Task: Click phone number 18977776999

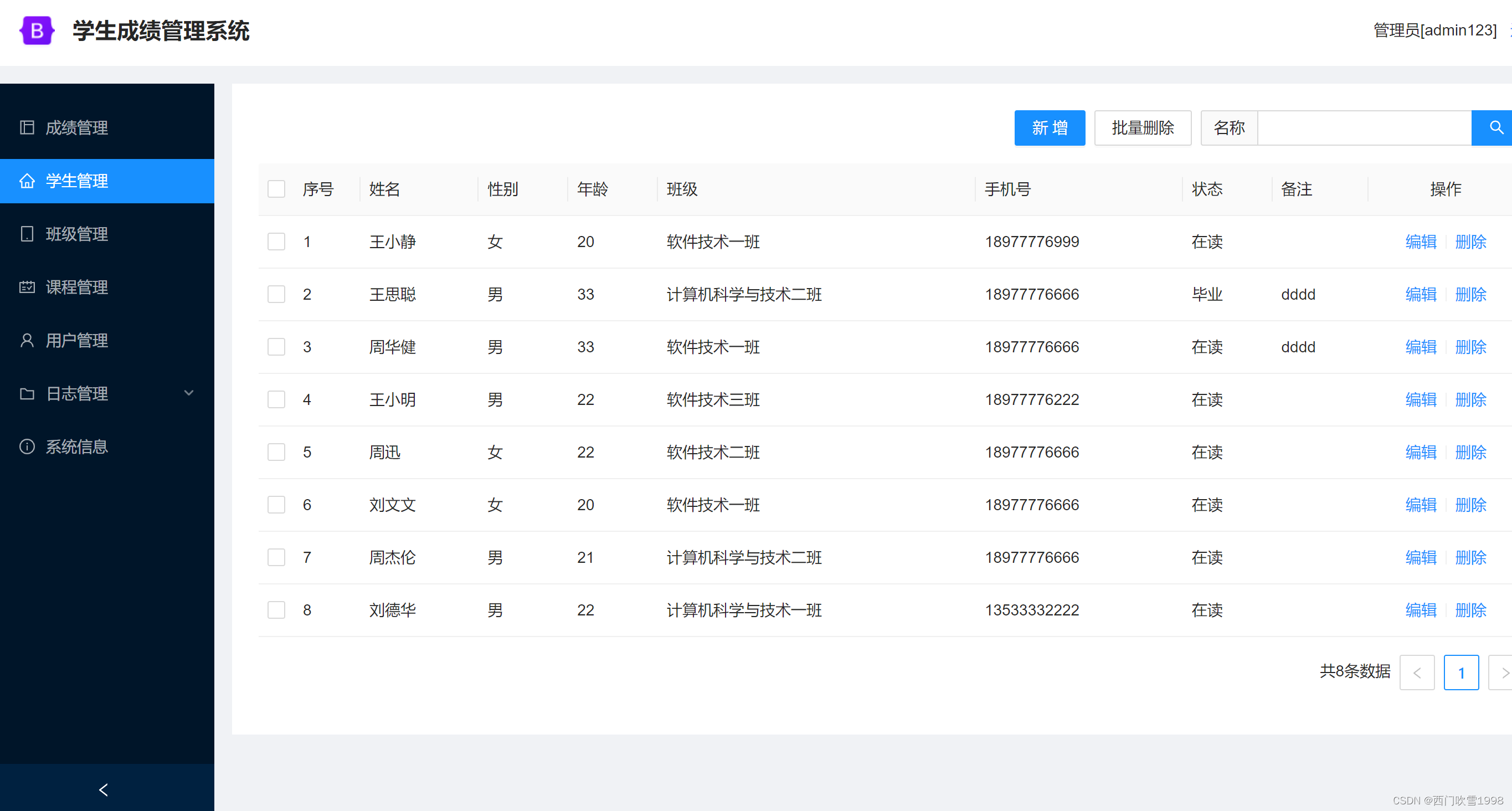Action: [1032, 242]
